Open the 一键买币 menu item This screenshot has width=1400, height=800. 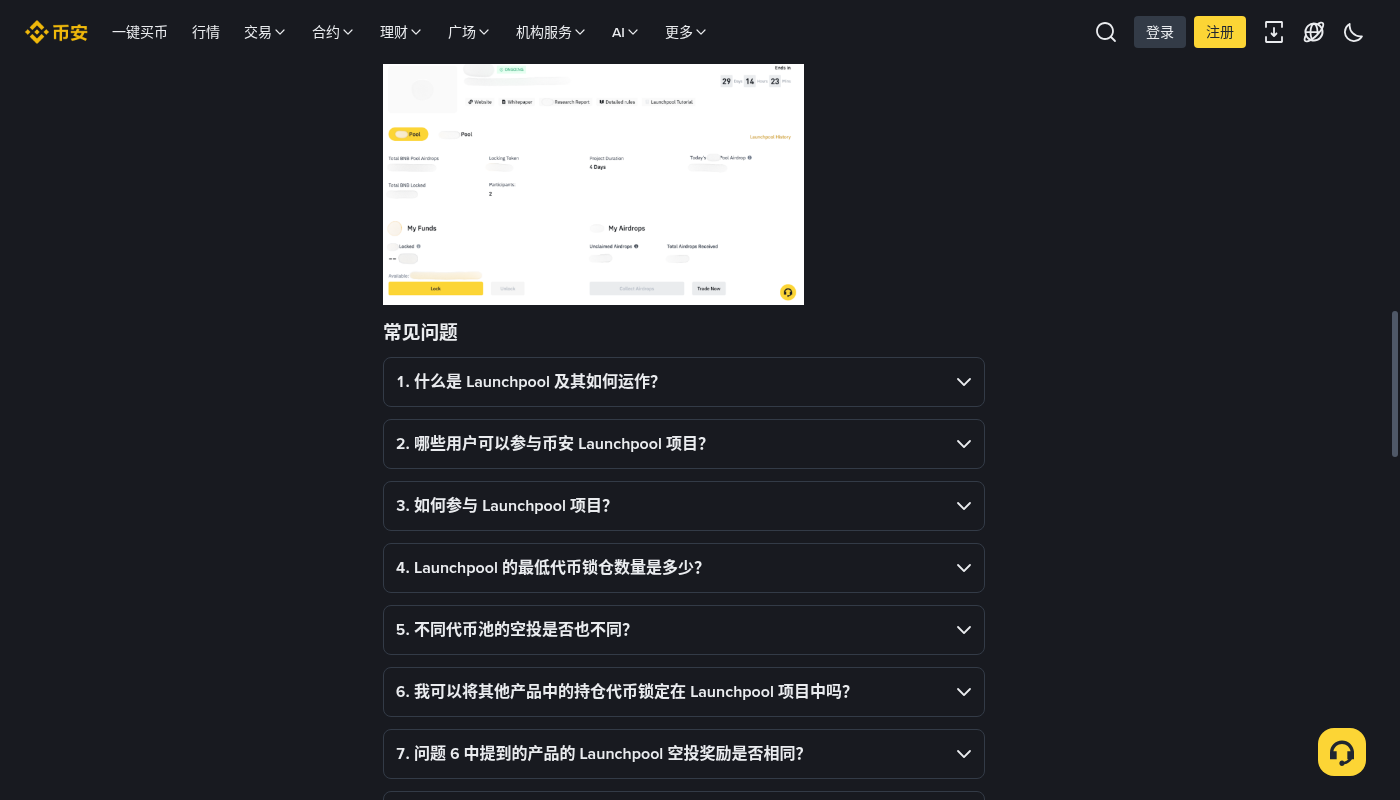point(140,32)
